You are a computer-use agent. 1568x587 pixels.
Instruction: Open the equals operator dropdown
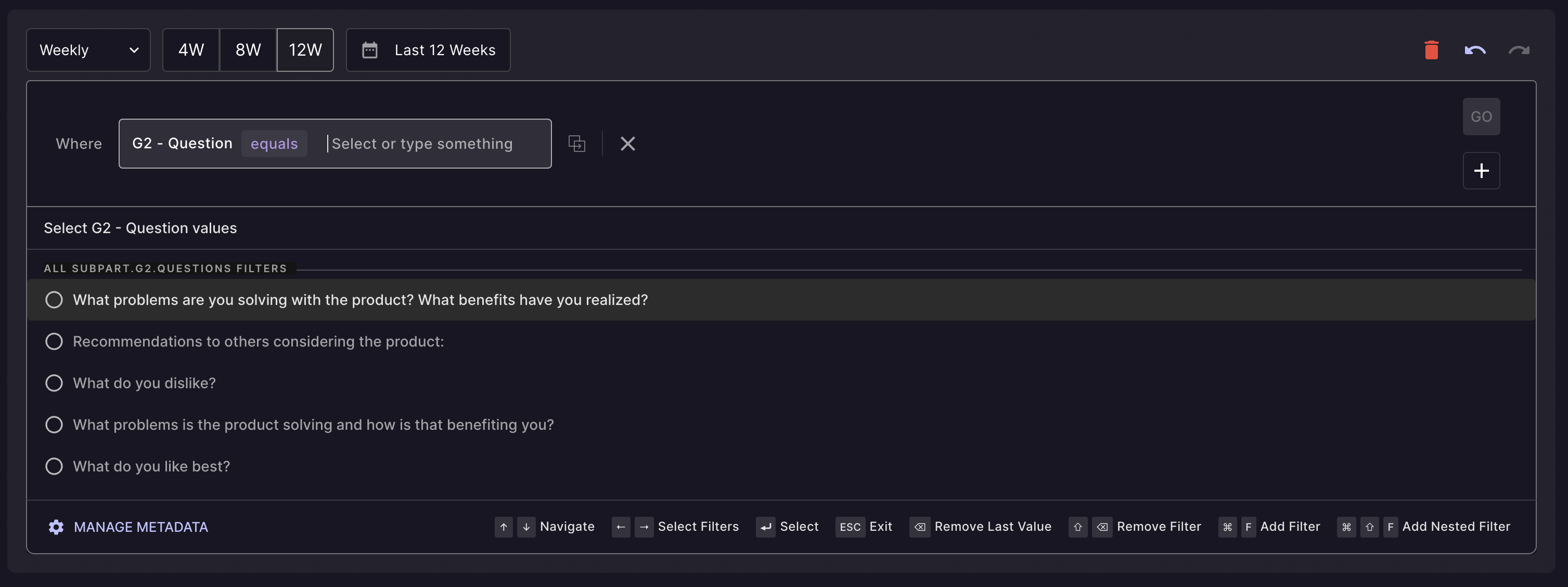click(x=274, y=144)
